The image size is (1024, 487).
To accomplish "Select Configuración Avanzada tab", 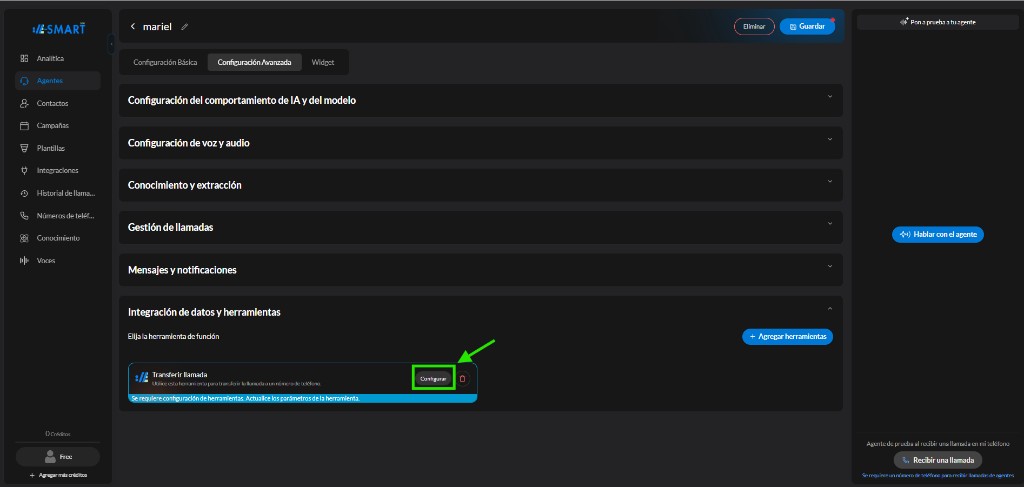I will click(255, 63).
